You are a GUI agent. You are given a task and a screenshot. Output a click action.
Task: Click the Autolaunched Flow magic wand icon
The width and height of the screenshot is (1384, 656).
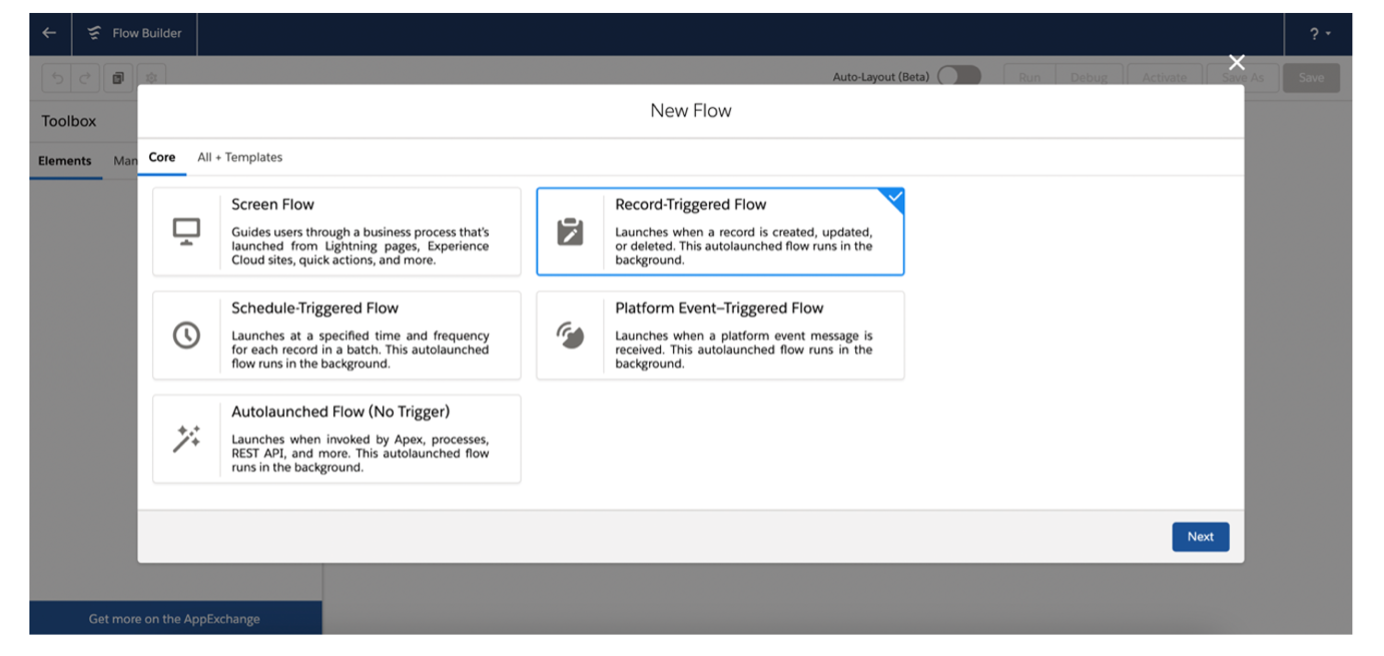(x=186, y=438)
